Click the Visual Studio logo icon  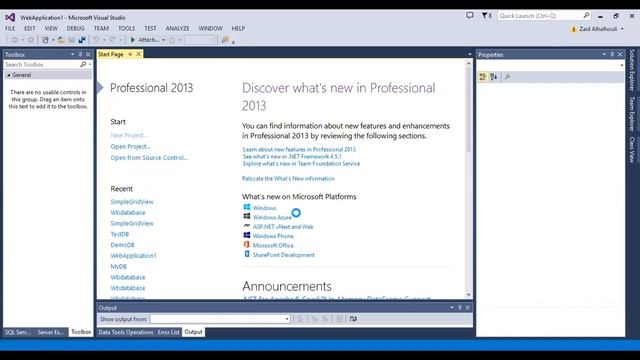click(x=10, y=18)
